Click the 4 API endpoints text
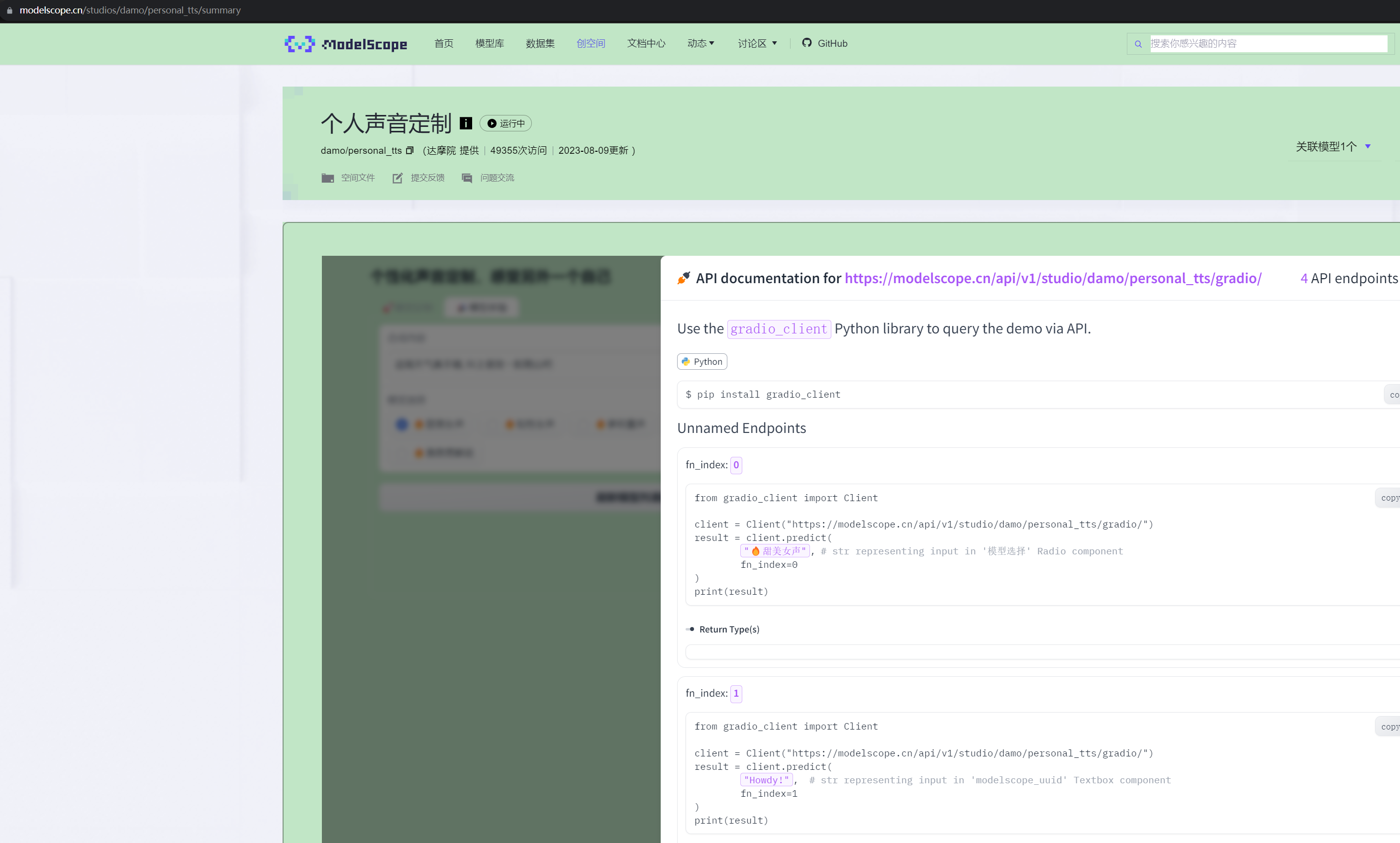The width and height of the screenshot is (1400, 843). pyautogui.click(x=1349, y=278)
